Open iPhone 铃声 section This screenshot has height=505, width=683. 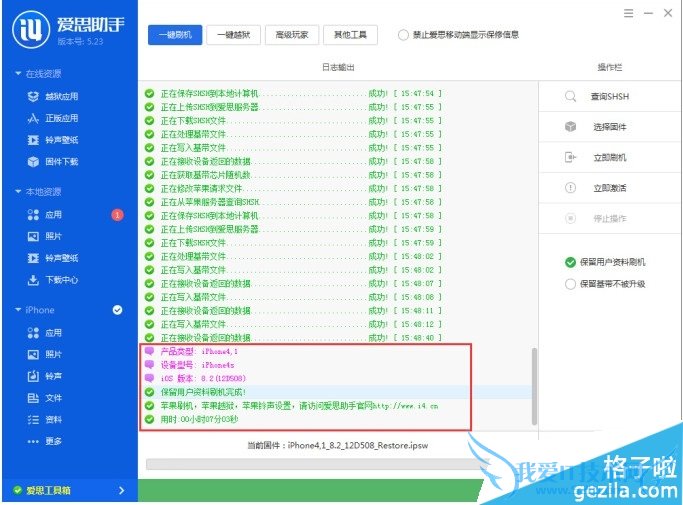coord(45,376)
